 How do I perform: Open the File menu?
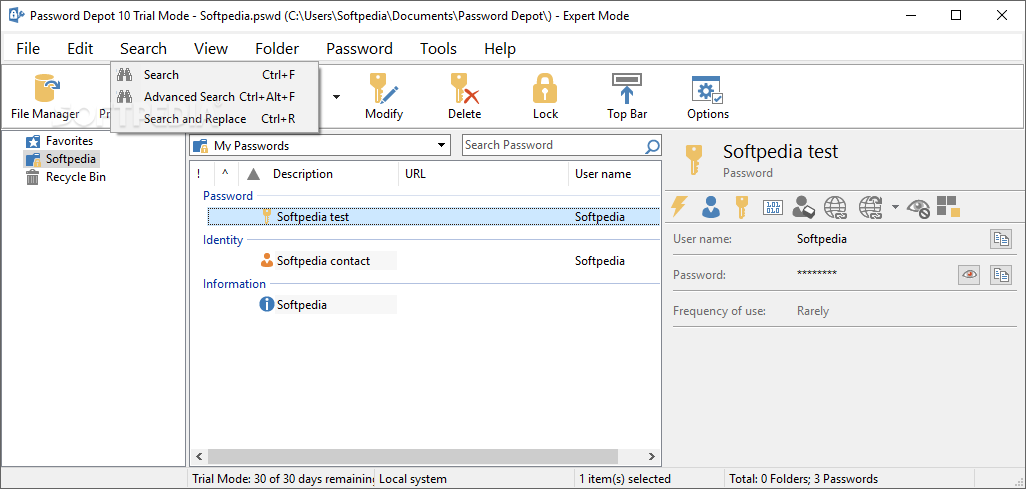[28, 48]
